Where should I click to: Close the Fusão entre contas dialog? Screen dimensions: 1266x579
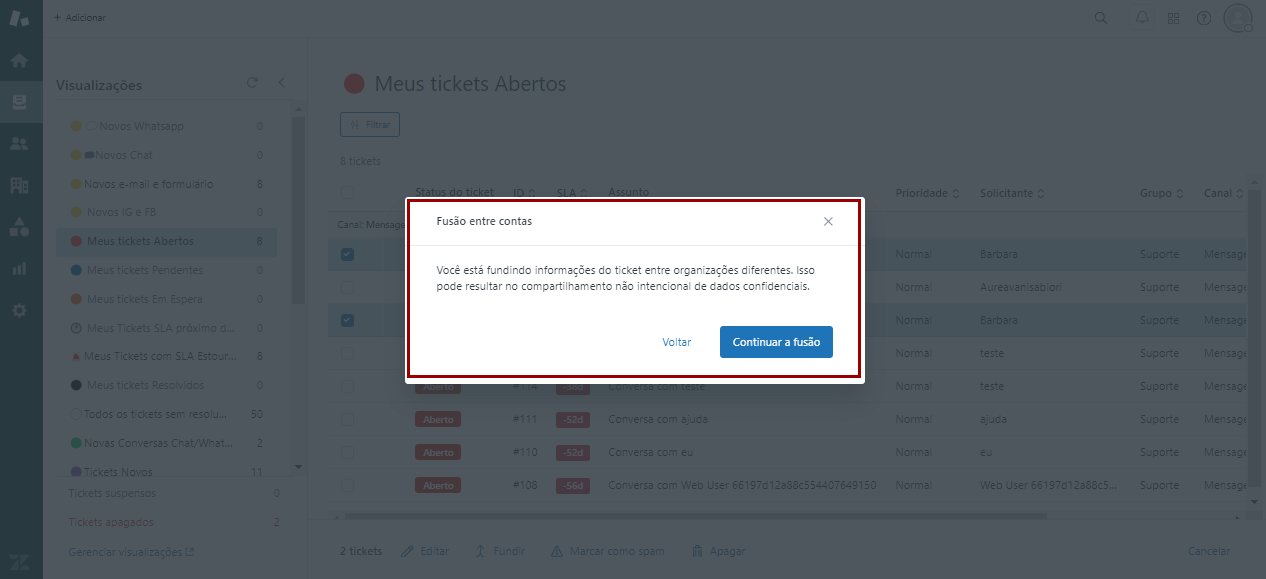click(828, 221)
